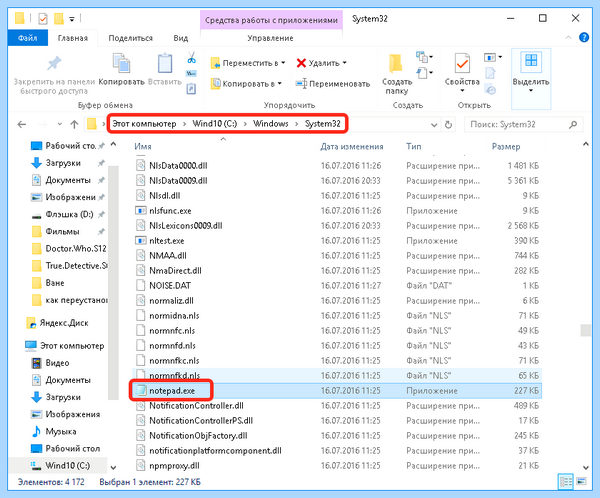Click the navigation pane scrollbar
Image resolution: width=600 pixels, height=498 pixels.
tap(113, 282)
